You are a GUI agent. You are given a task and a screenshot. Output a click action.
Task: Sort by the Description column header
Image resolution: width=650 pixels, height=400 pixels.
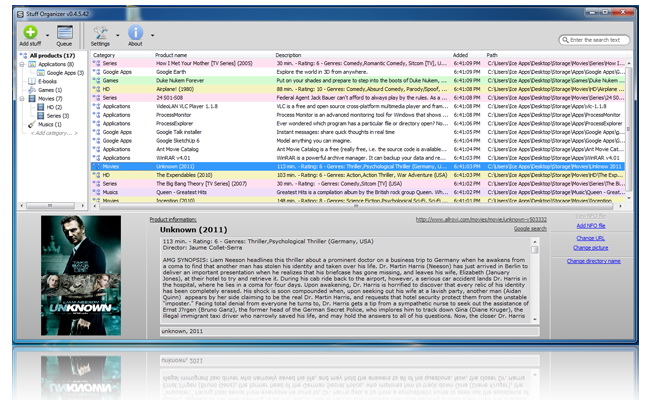[288, 55]
